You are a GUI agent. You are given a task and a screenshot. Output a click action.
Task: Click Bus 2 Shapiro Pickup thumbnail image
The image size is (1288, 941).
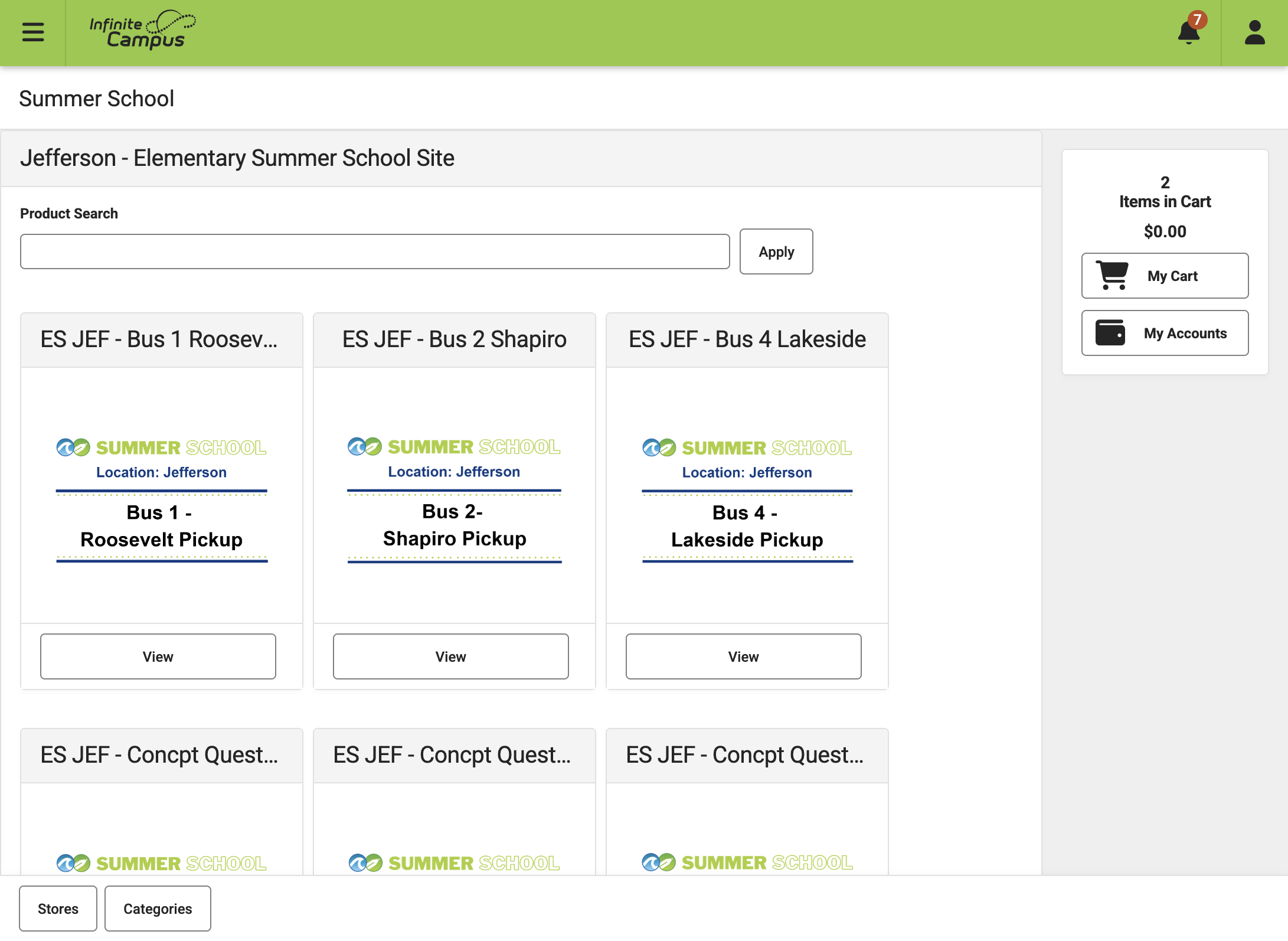pyautogui.click(x=455, y=499)
